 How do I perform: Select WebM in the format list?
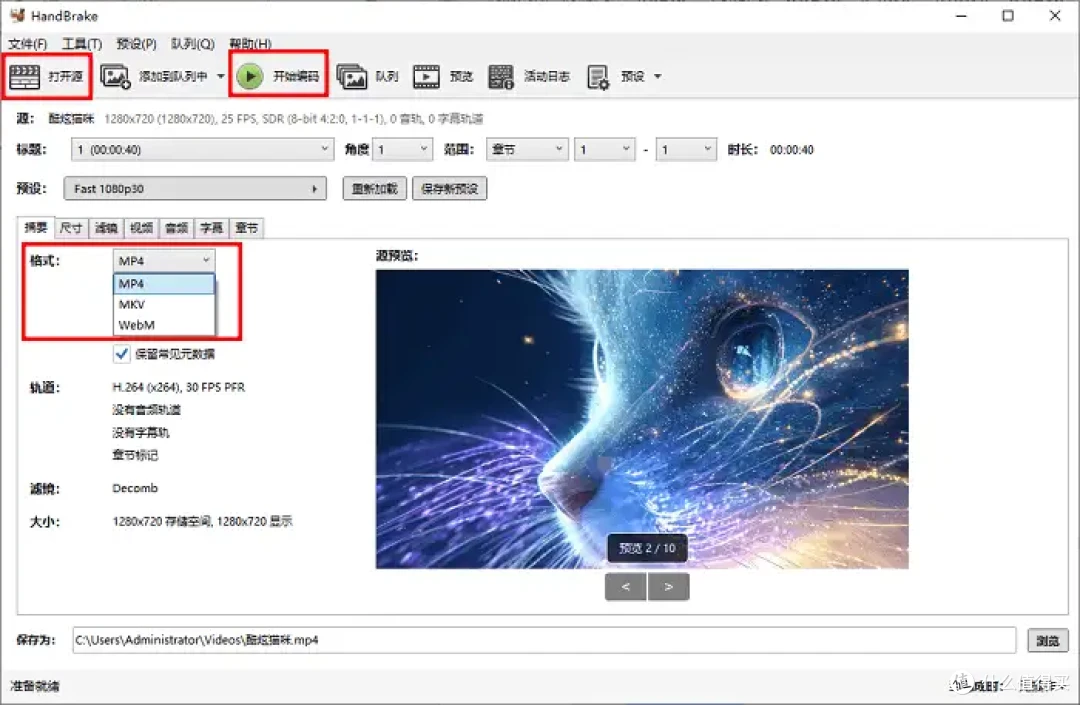point(164,325)
